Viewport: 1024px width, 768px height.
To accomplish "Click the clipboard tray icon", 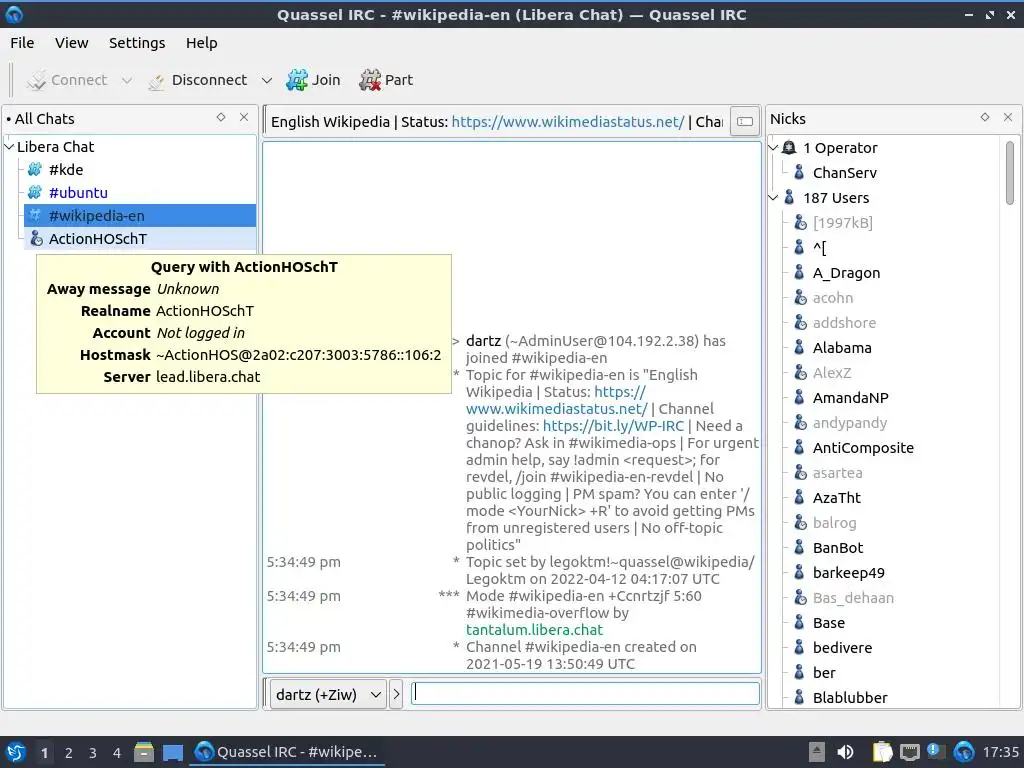I will pos(882,752).
